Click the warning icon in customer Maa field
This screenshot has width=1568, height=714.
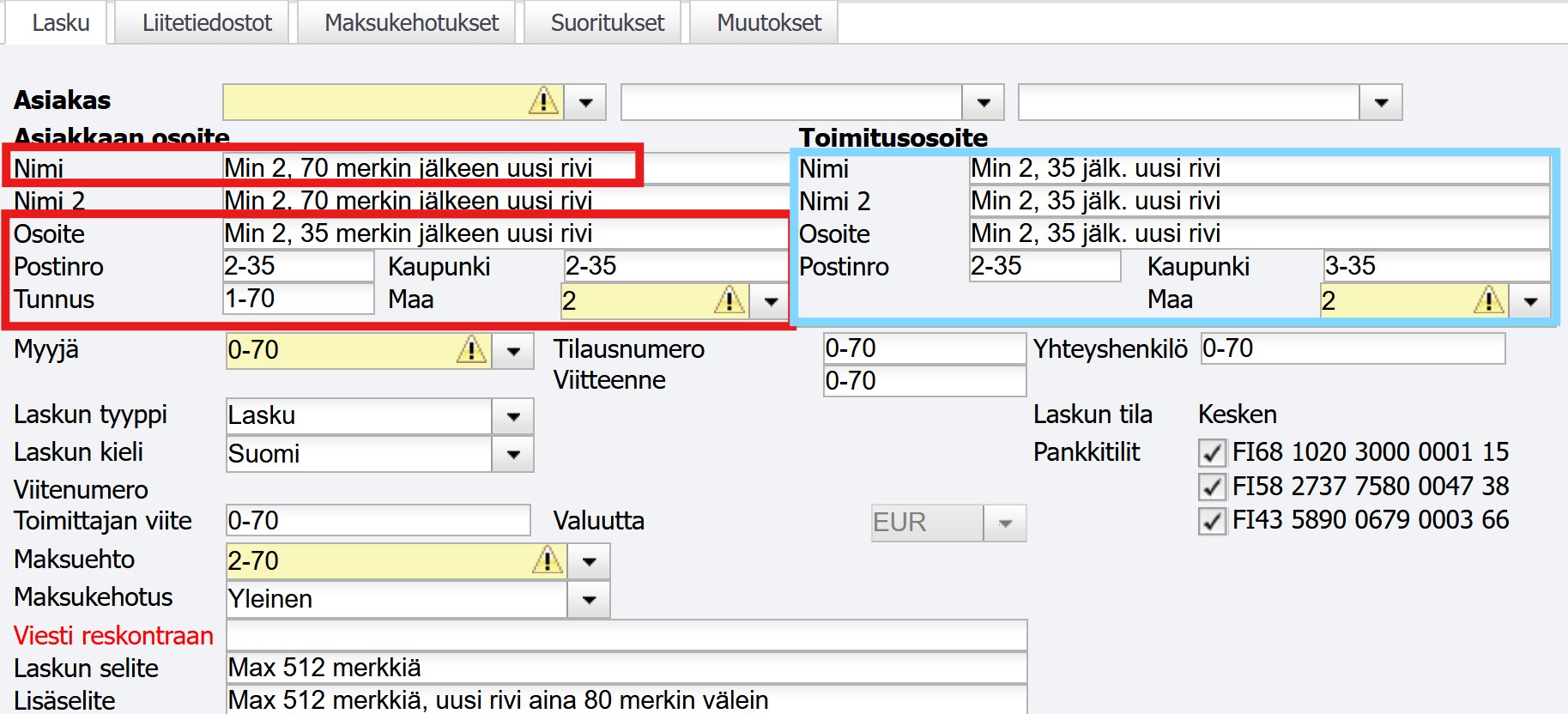point(729,300)
